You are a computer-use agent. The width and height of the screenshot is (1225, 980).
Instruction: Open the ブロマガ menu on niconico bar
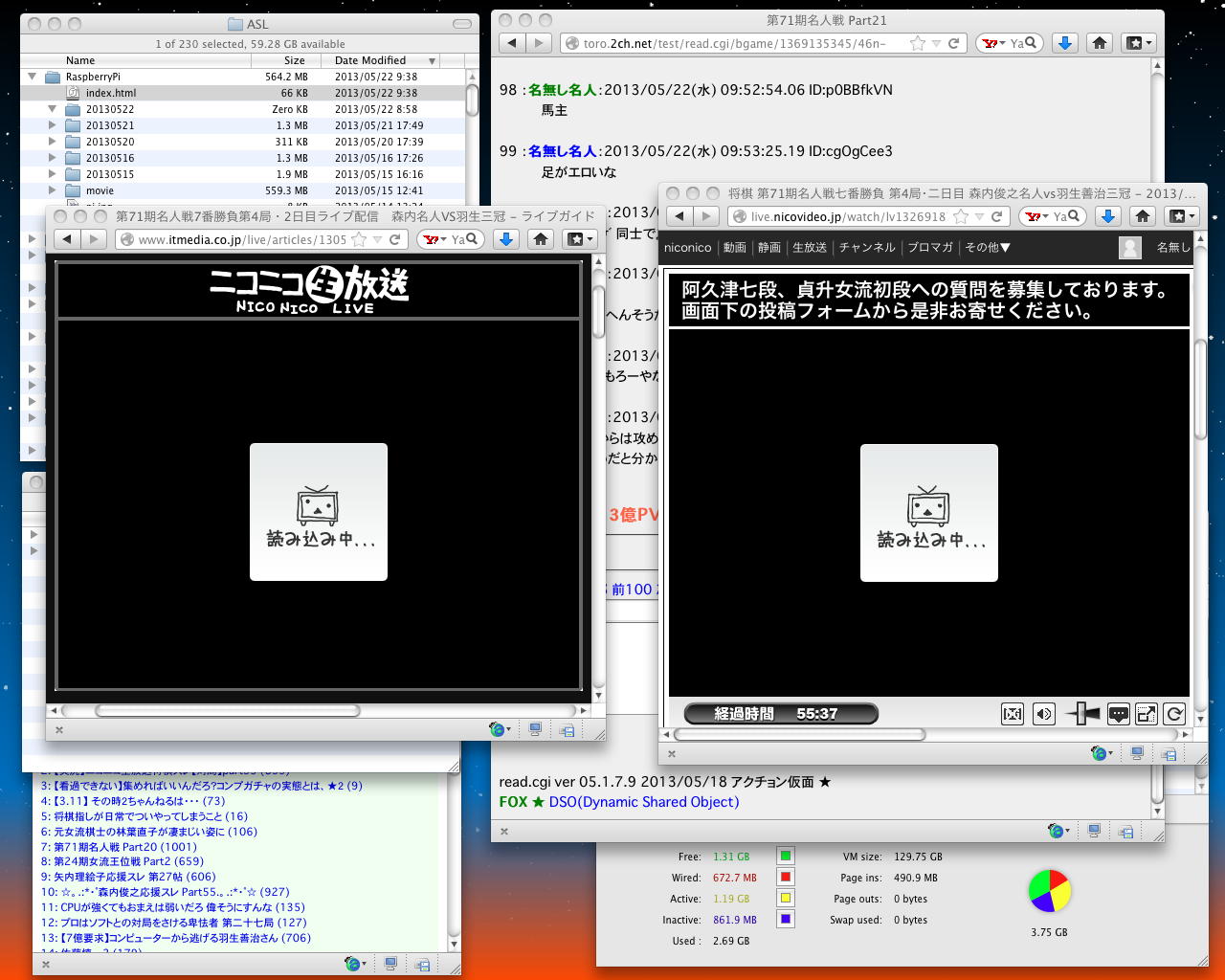coord(930,247)
